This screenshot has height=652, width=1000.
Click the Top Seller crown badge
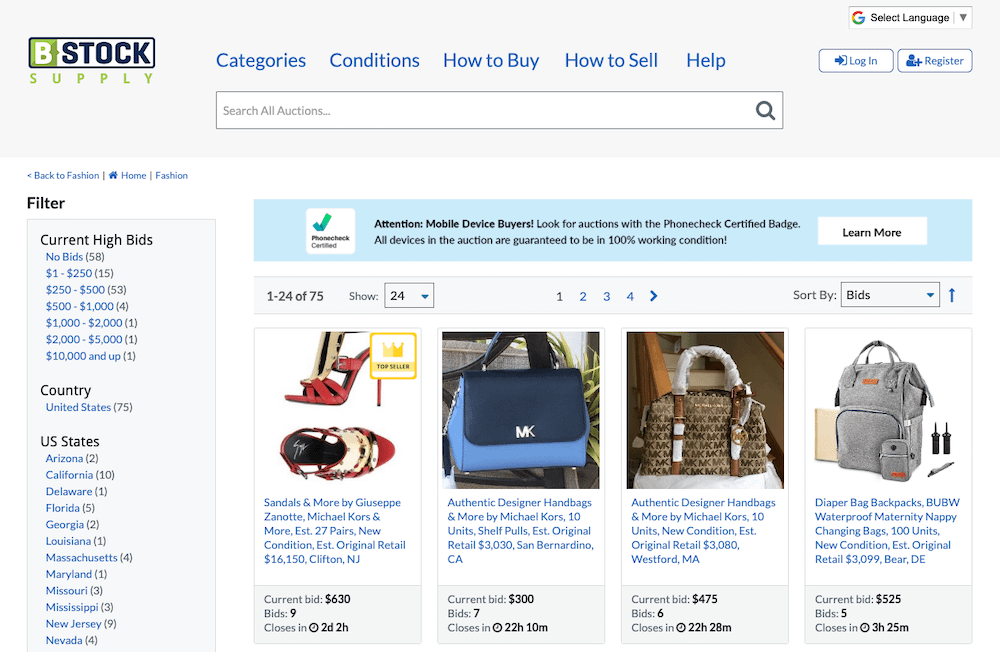[x=393, y=356]
